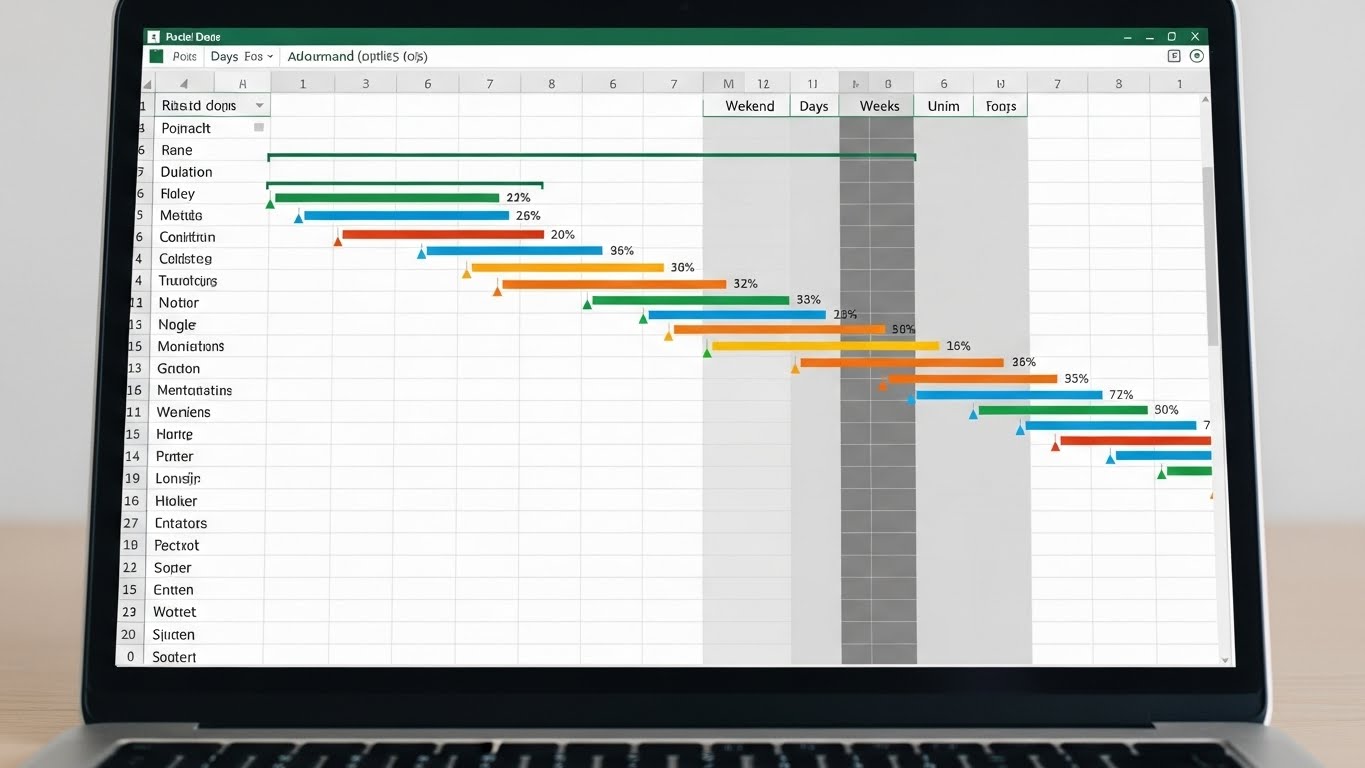Click the red start marker of the 20% bar

click(x=338, y=240)
